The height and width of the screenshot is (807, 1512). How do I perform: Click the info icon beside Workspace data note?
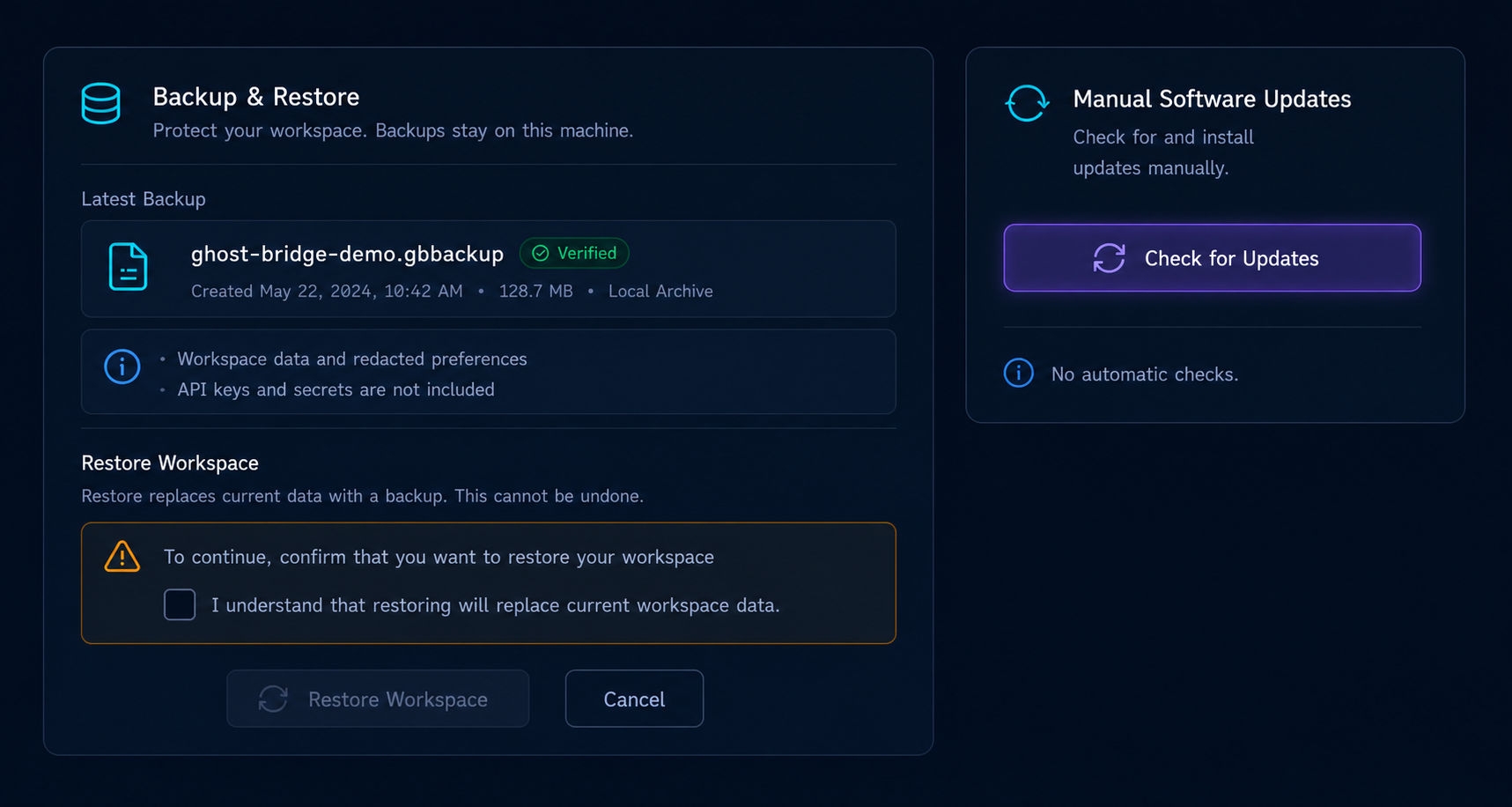(122, 366)
